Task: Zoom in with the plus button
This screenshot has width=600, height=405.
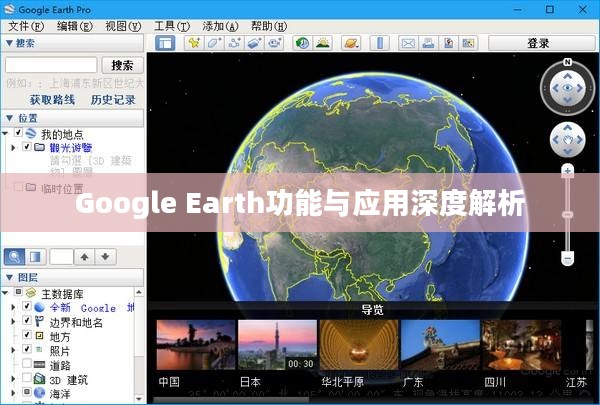Action: point(567,171)
